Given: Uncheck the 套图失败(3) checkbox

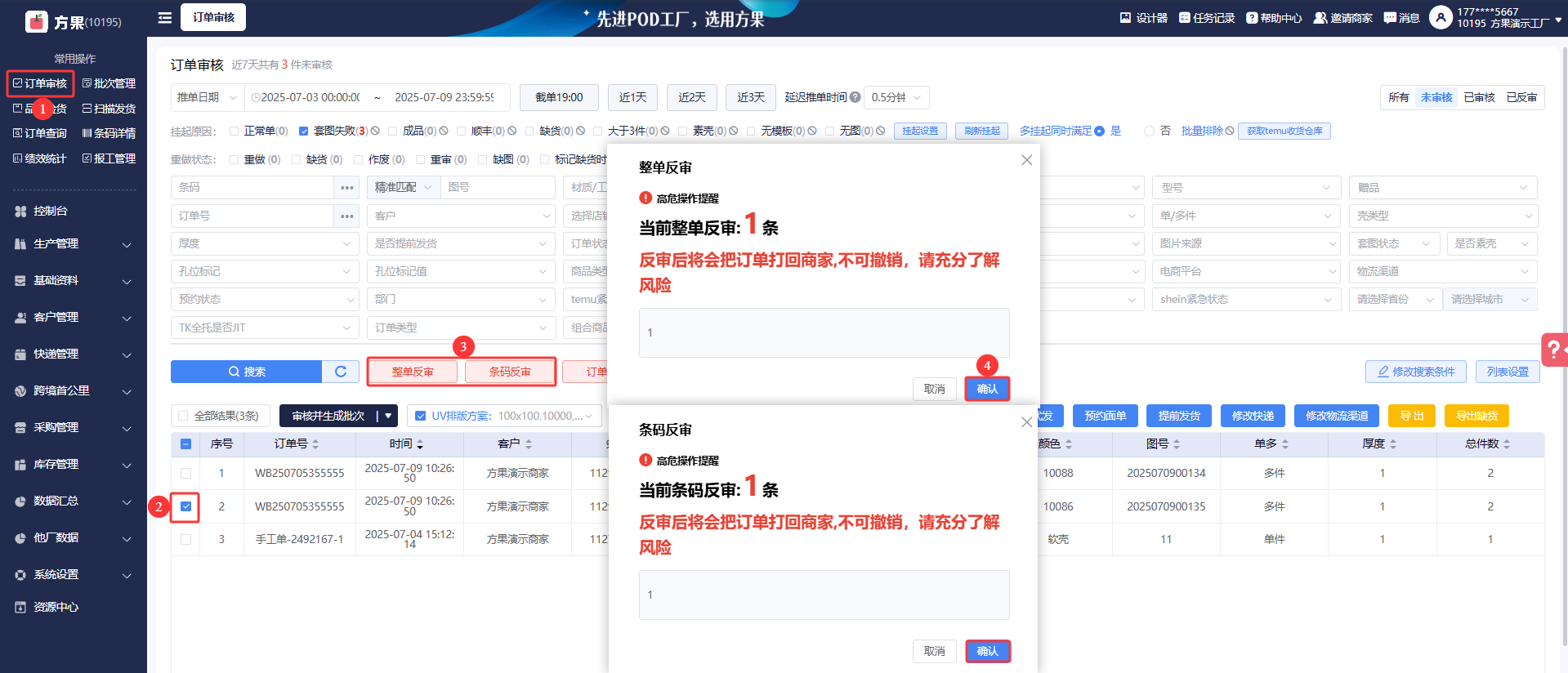Looking at the screenshot, I should coord(304,131).
